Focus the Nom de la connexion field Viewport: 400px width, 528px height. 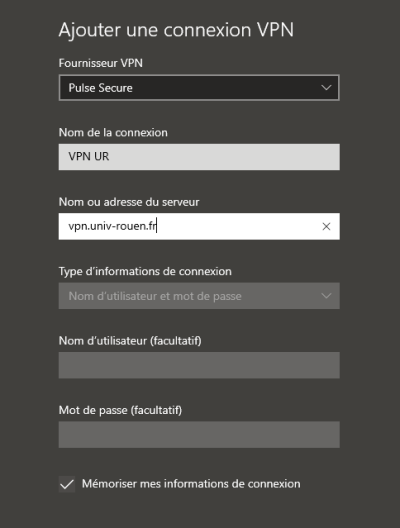(199, 157)
